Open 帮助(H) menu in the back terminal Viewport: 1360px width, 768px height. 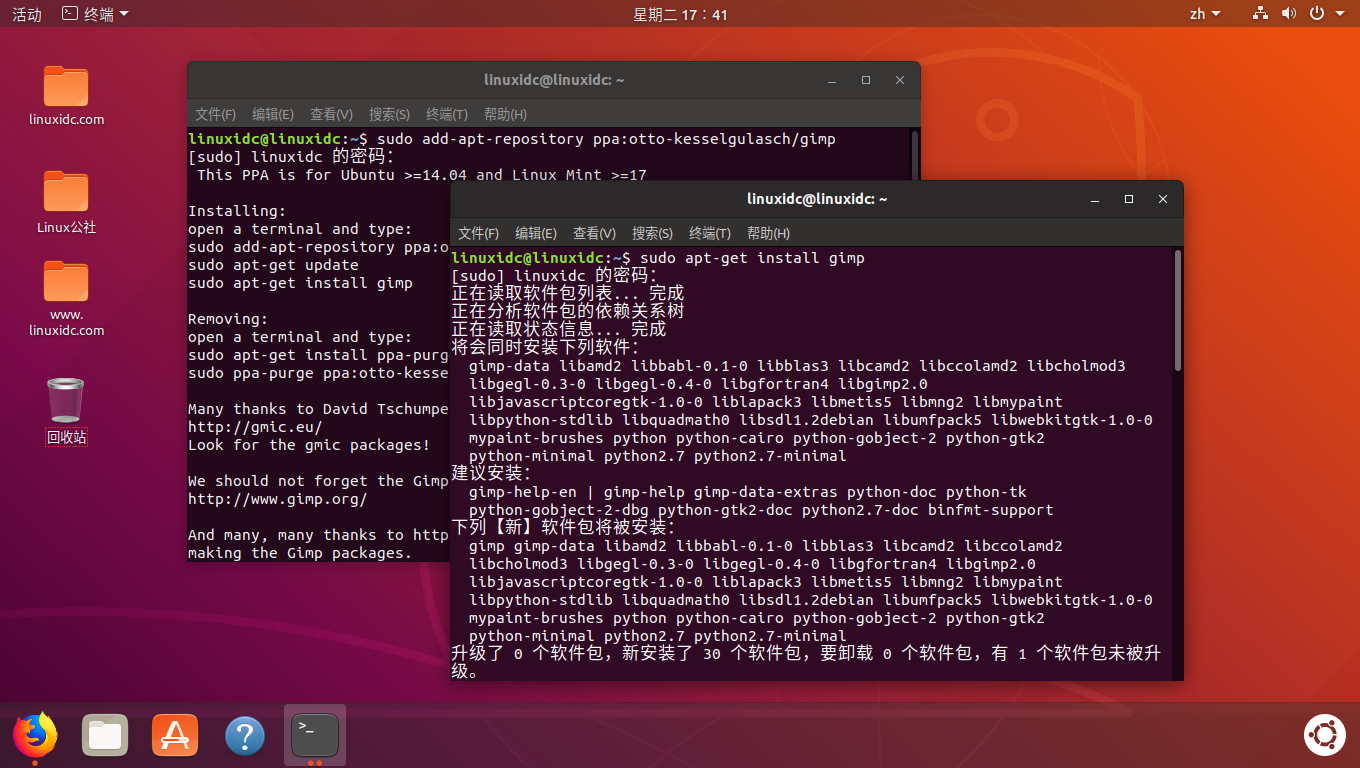(505, 114)
